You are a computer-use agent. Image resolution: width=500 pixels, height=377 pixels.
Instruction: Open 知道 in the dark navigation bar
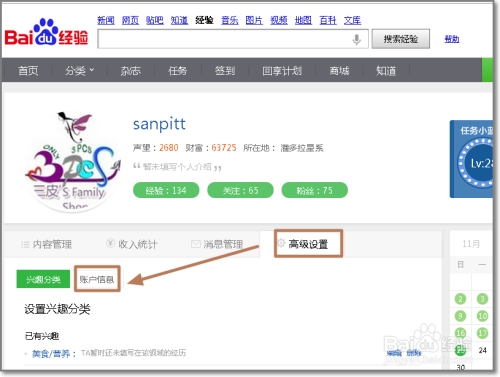point(386,71)
